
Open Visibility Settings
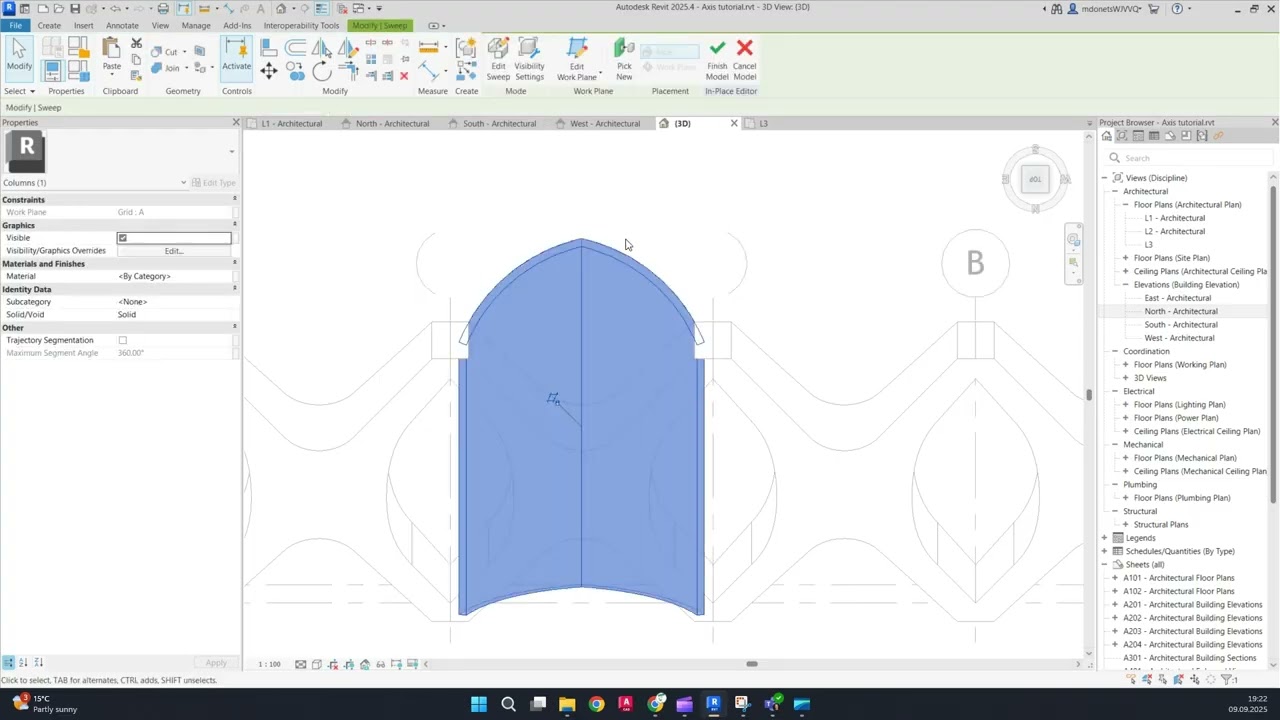(529, 60)
